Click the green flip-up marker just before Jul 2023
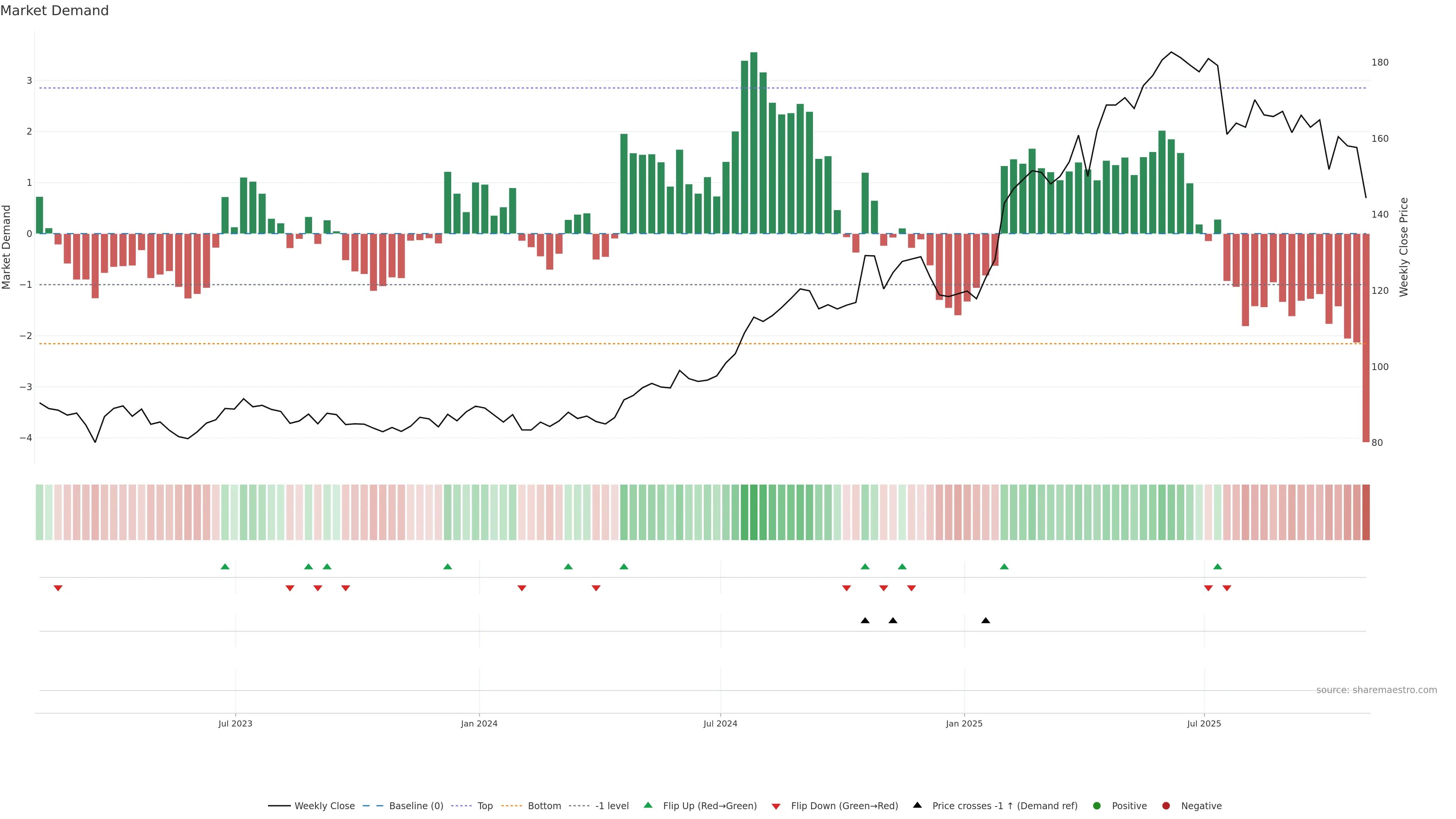This screenshot has width=1456, height=819. click(225, 566)
